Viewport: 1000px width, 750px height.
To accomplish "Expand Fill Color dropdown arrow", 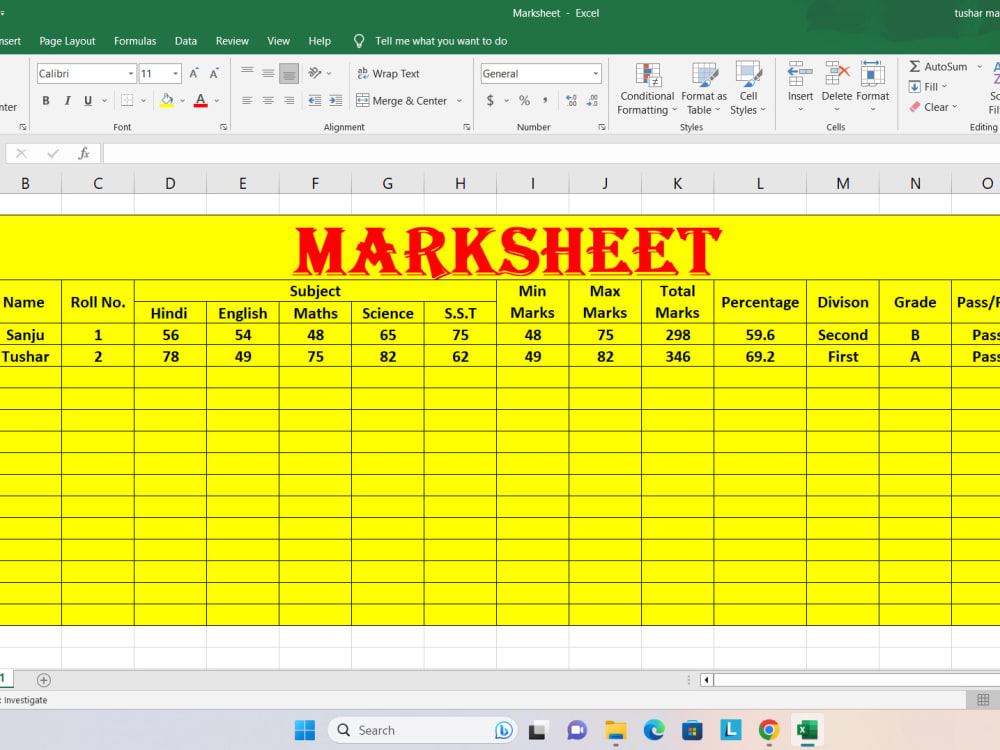I will (182, 101).
